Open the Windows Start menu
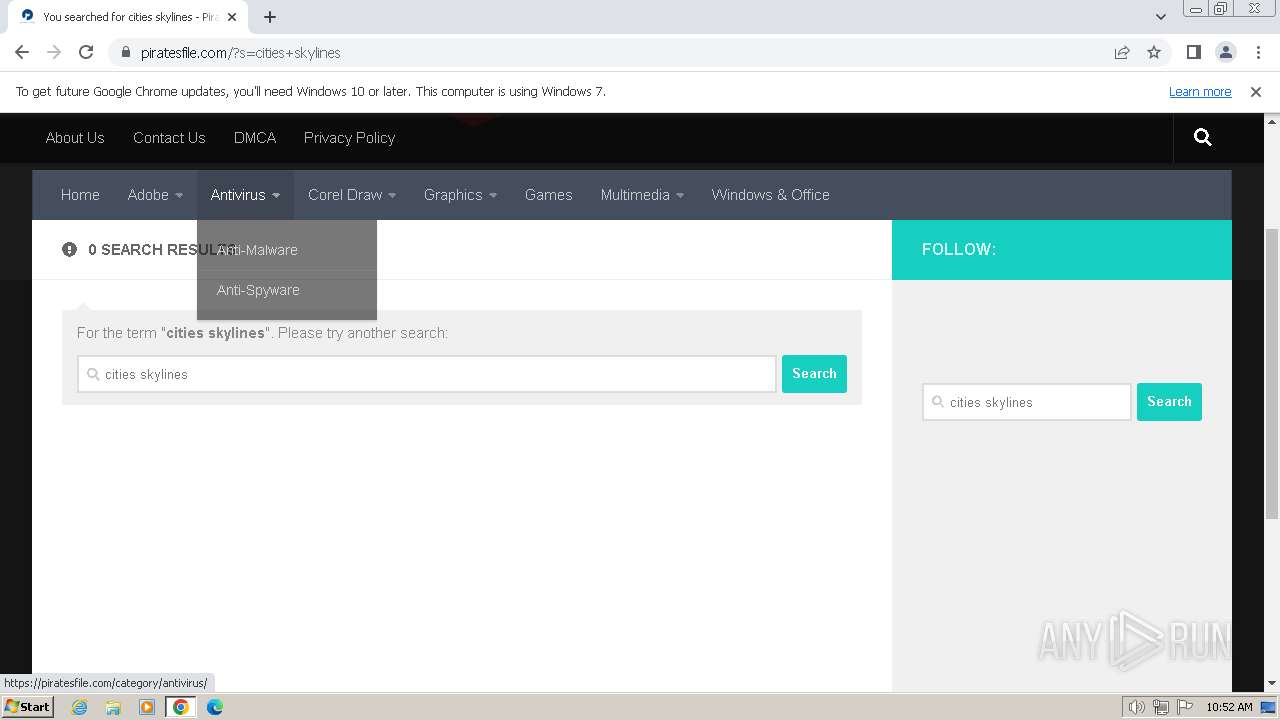1280x720 pixels. click(27, 706)
